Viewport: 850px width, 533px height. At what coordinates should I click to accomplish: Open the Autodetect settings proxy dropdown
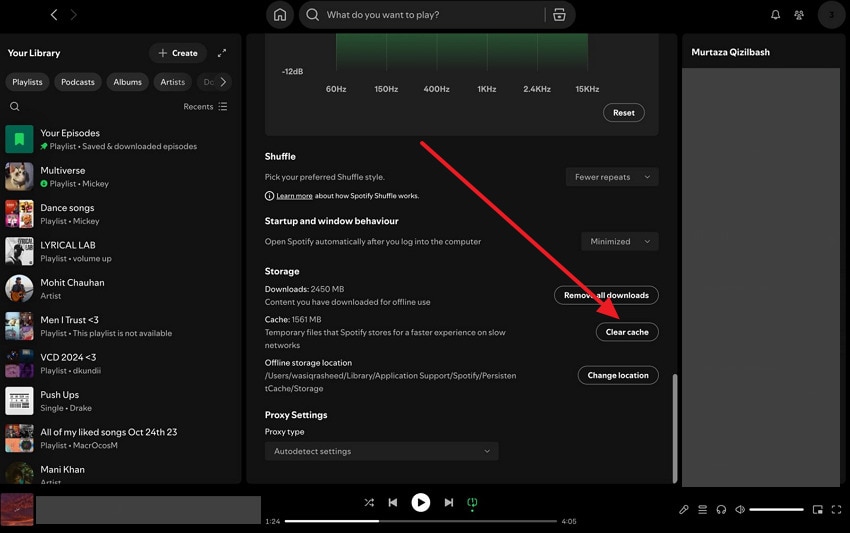point(382,451)
